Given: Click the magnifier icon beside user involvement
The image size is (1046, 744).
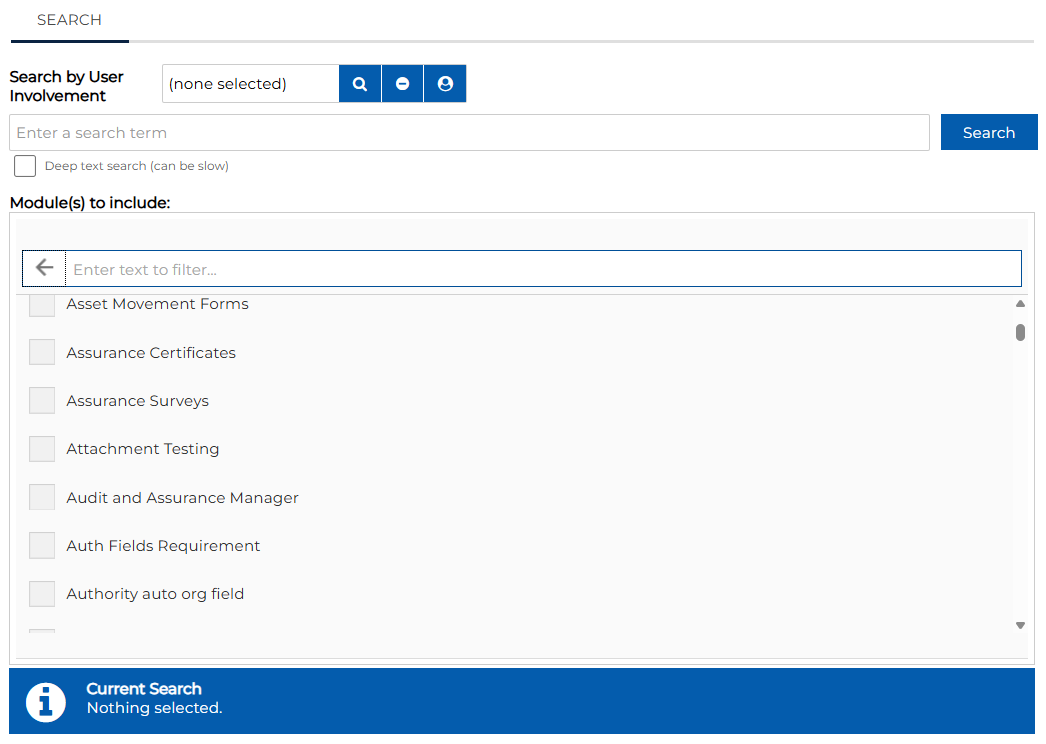Looking at the screenshot, I should [x=360, y=84].
